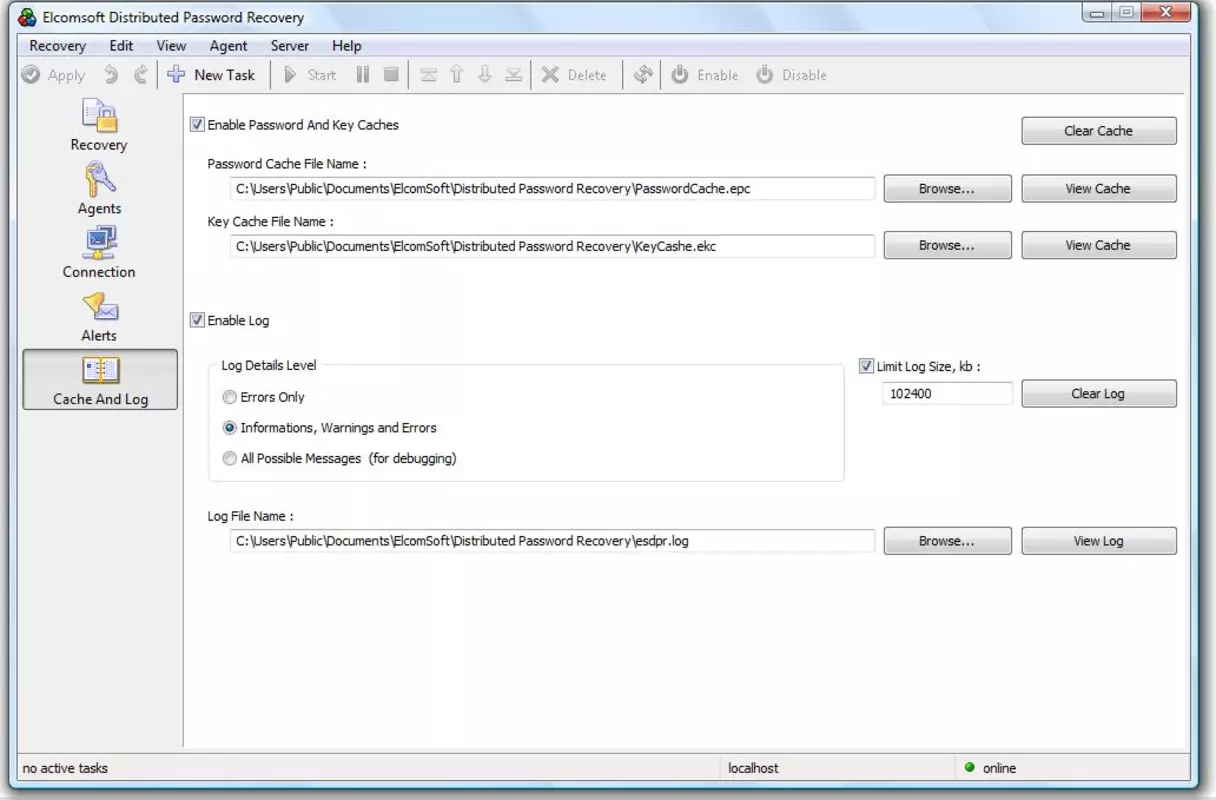Image resolution: width=1216 pixels, height=800 pixels.
Task: Move task to top icon
Action: click(428, 75)
